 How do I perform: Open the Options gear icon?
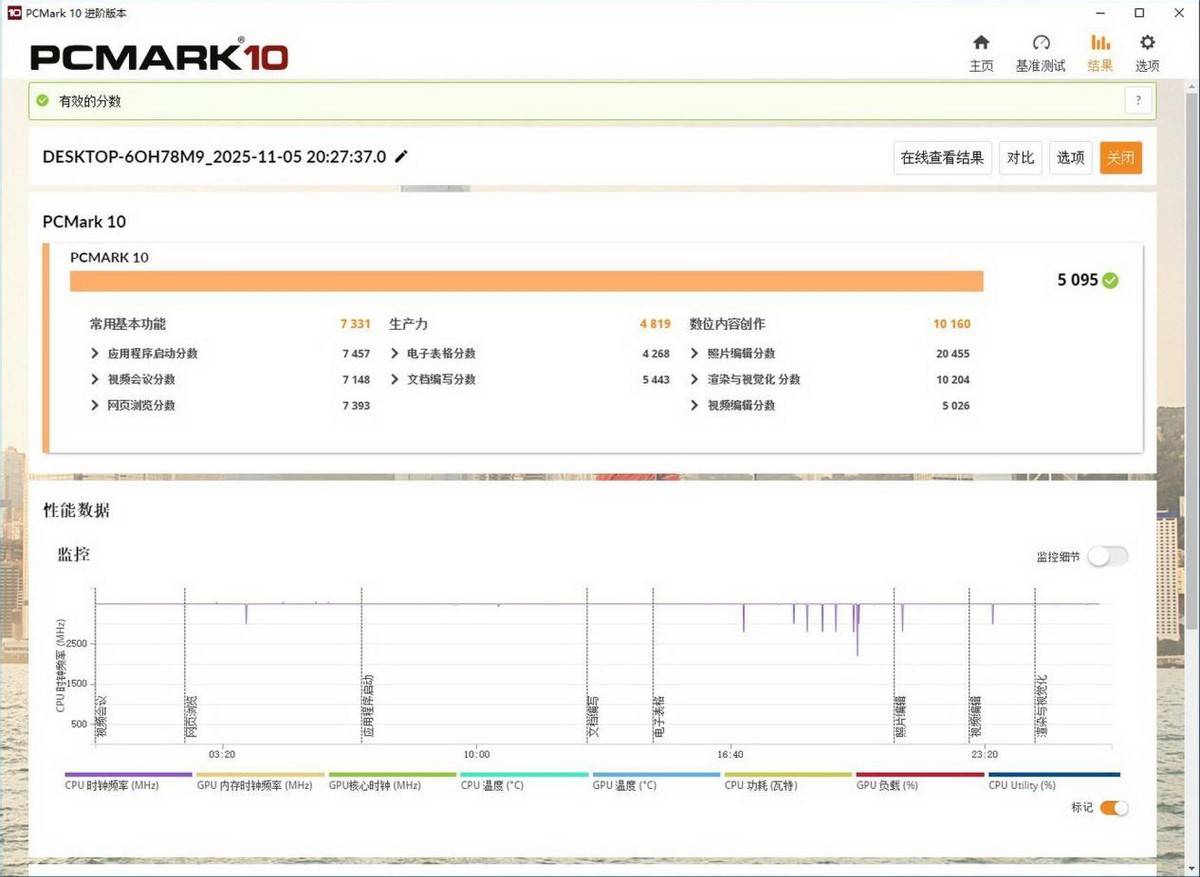point(1147,43)
